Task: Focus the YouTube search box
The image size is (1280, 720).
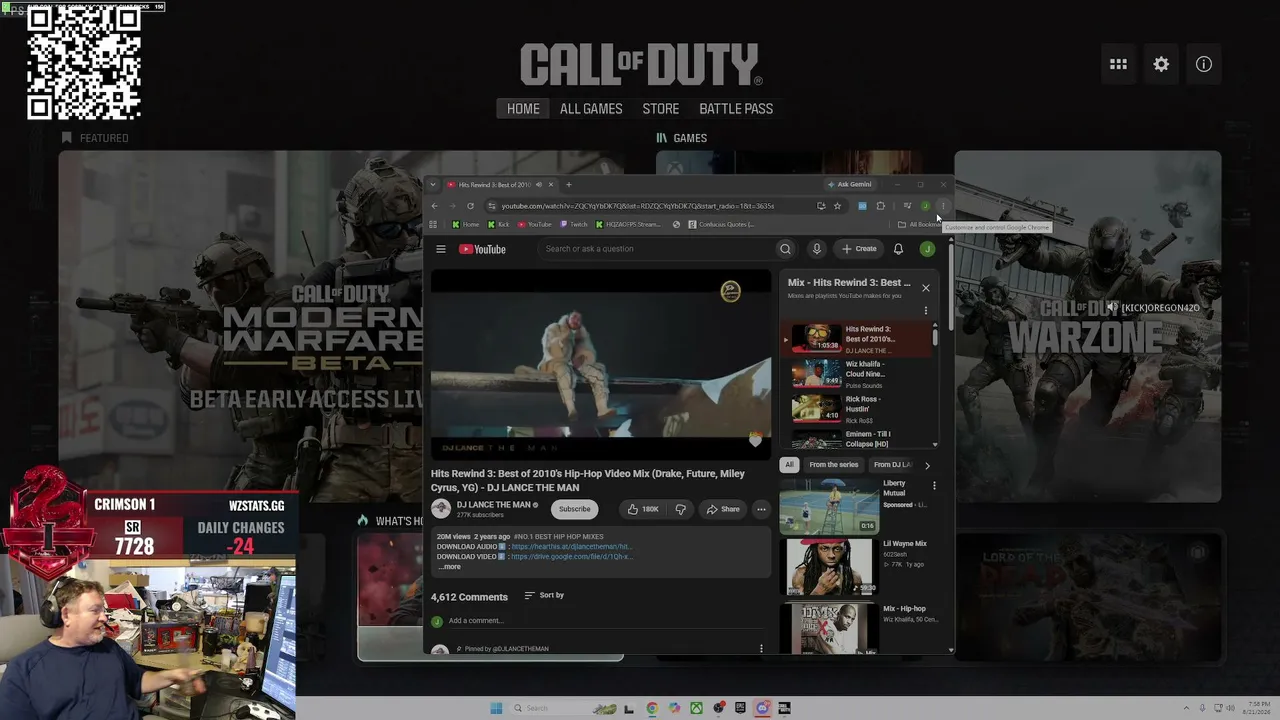Action: click(x=655, y=249)
